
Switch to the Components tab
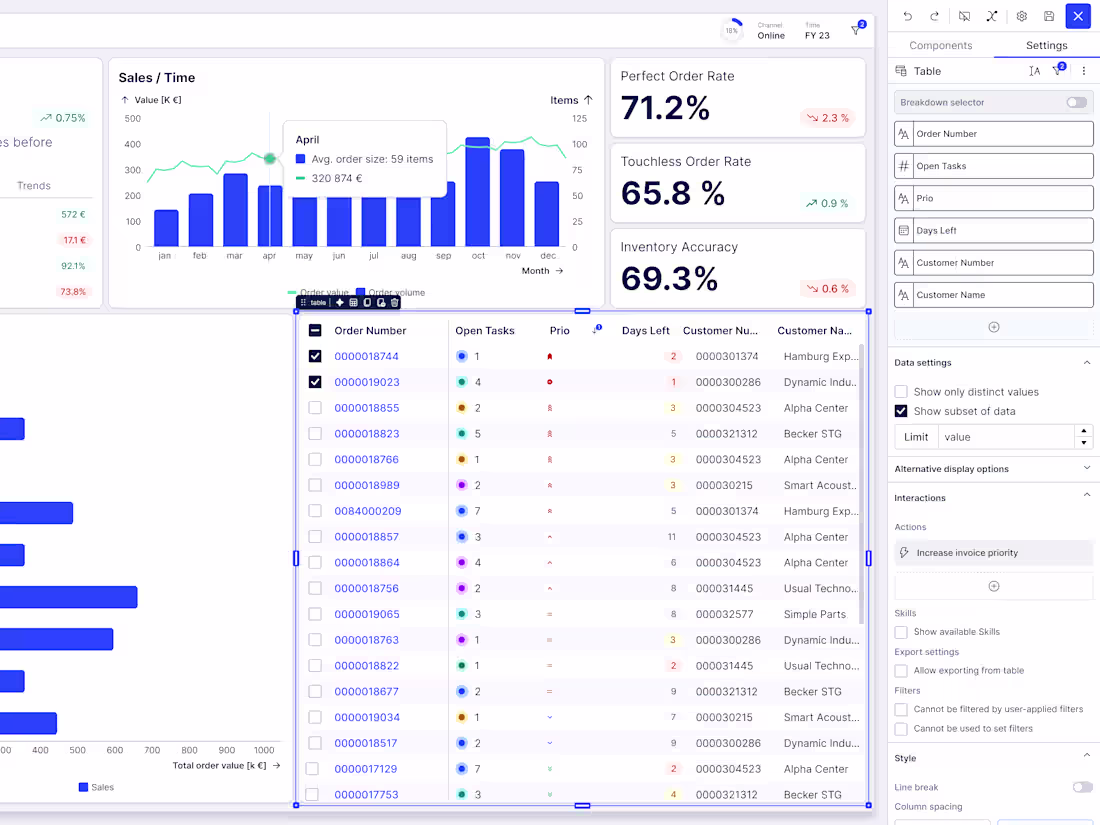(940, 45)
